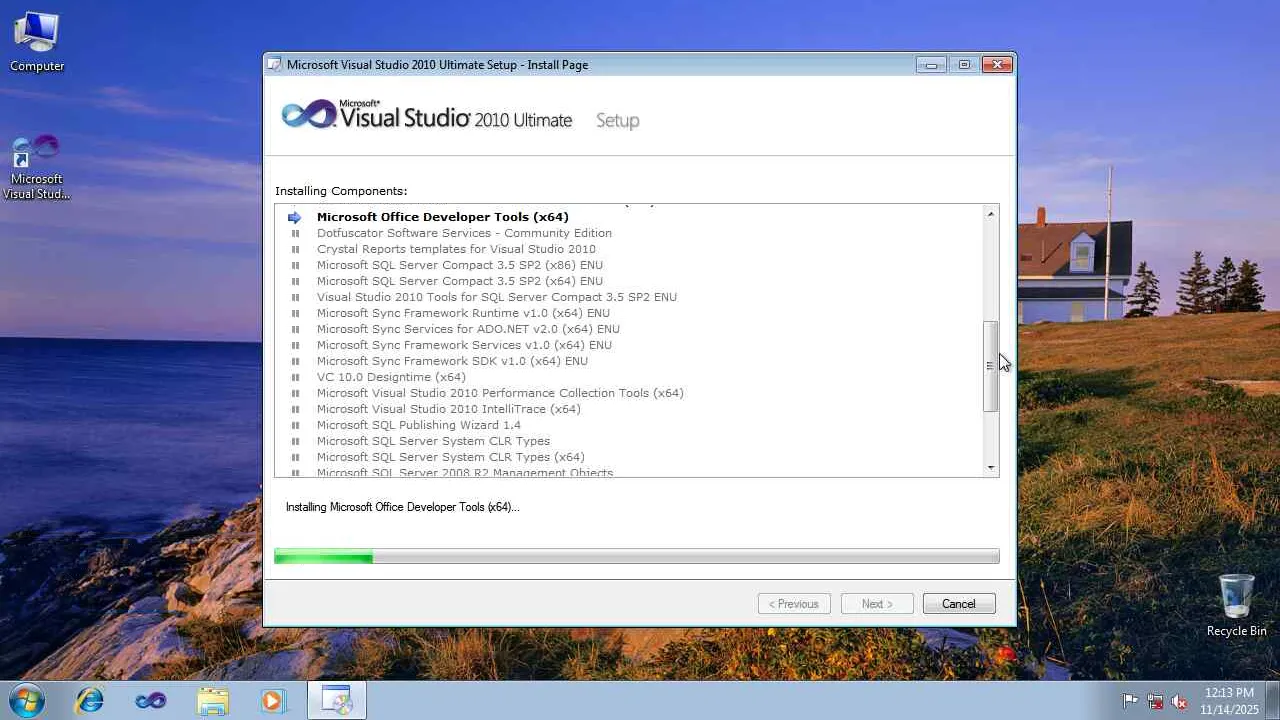Click the Previous button
This screenshot has height=720, width=1280.
794,604
